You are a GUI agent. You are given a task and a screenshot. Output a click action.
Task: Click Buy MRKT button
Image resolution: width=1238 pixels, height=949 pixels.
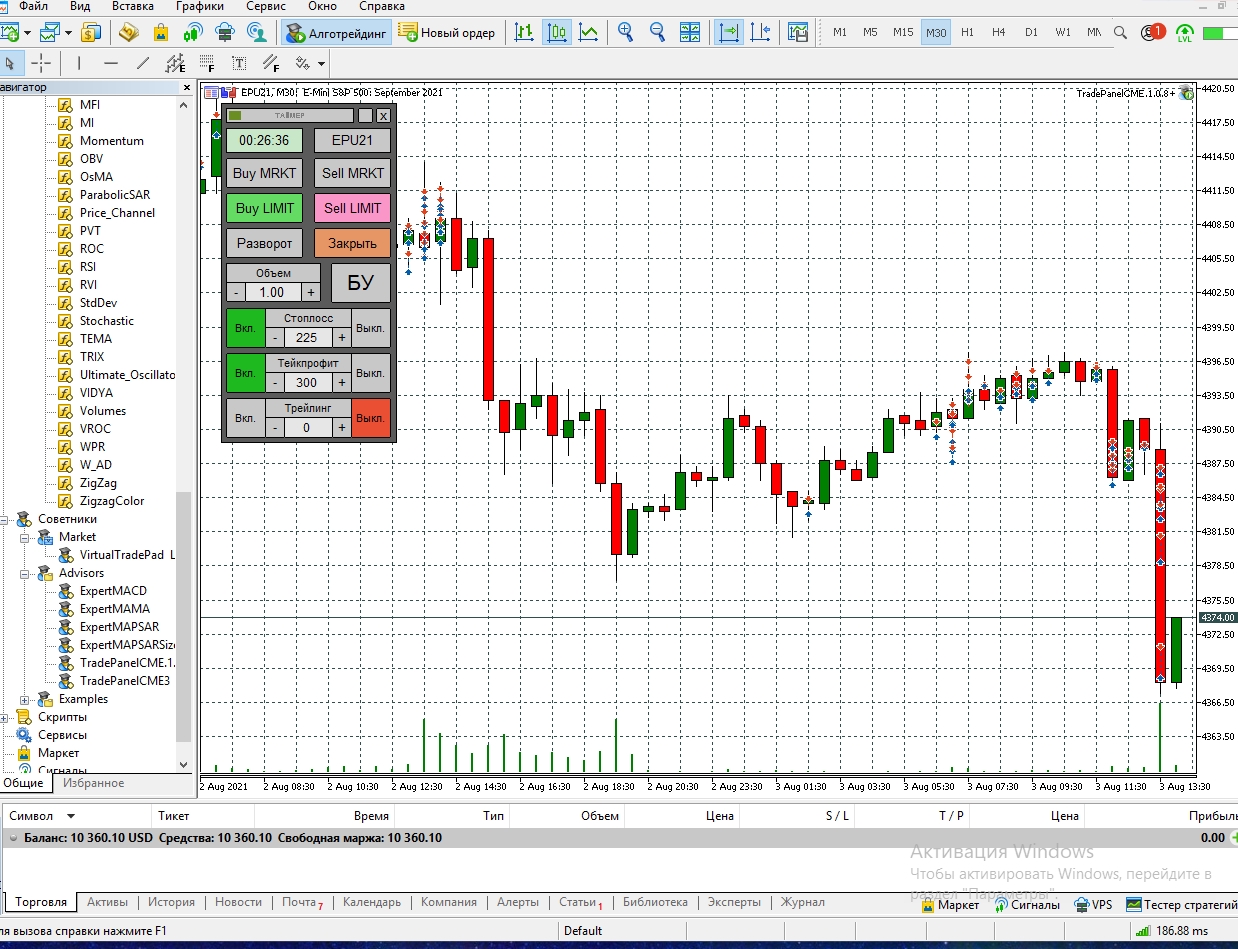pyautogui.click(x=264, y=173)
